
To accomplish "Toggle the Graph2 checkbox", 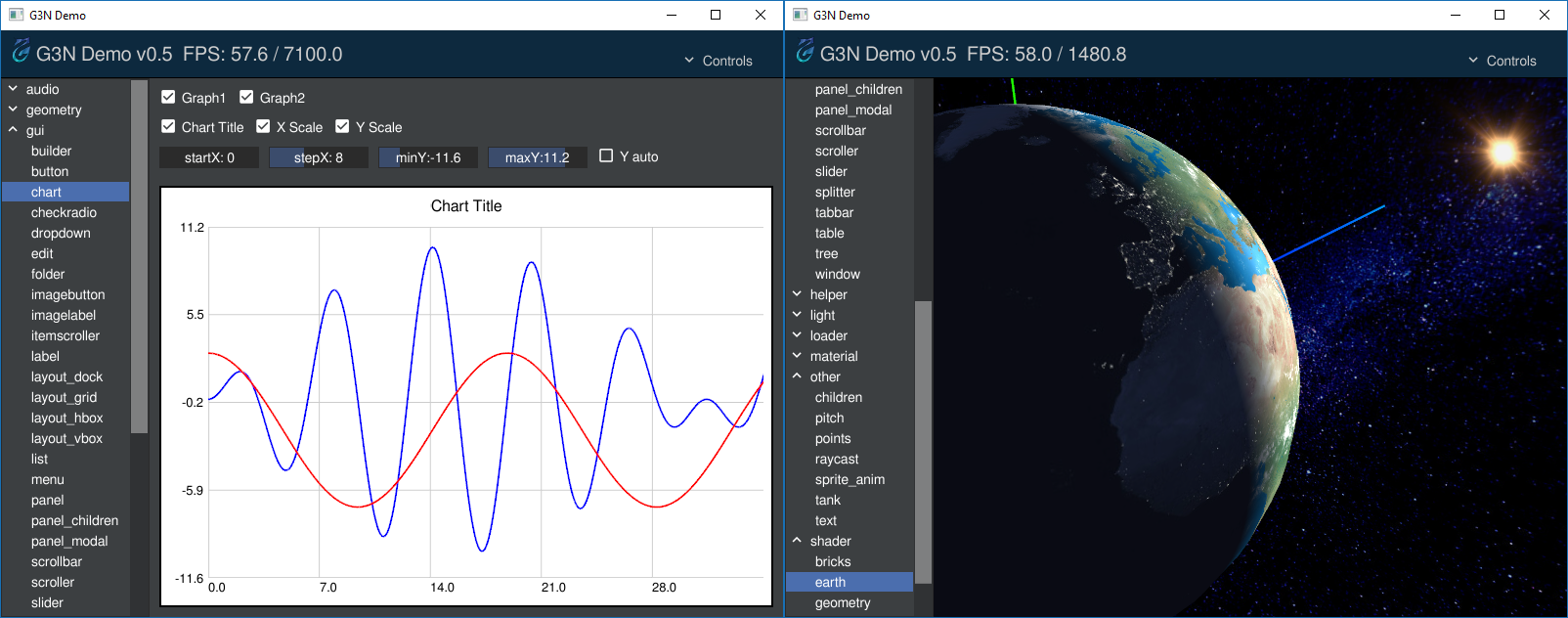I will click(x=246, y=97).
